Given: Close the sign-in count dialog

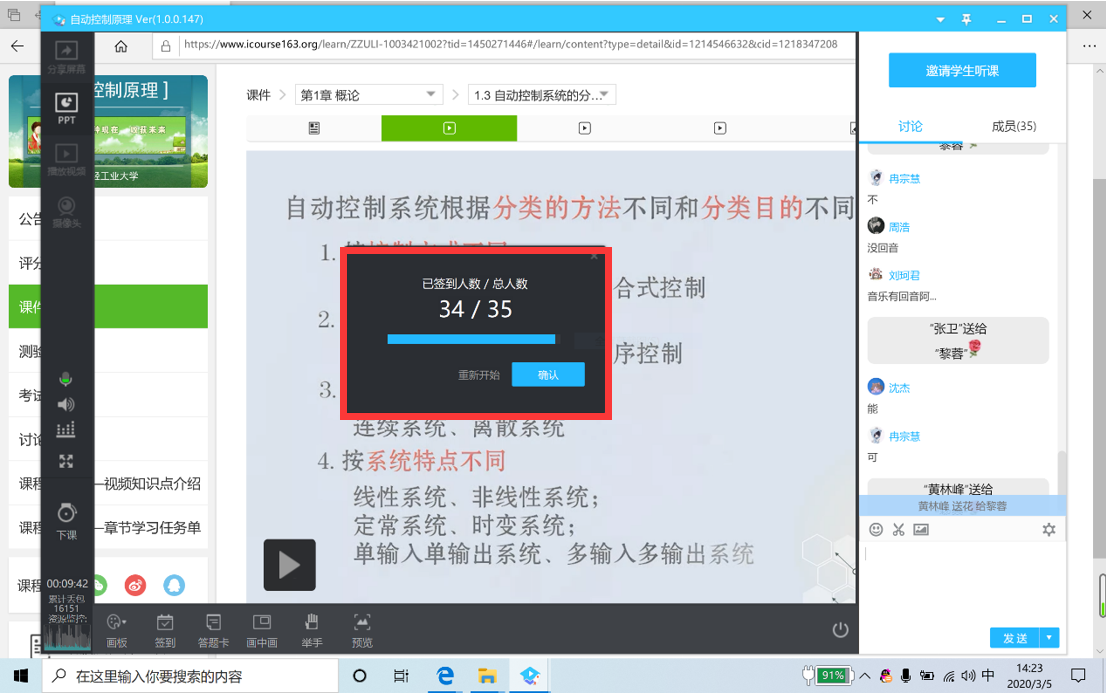Looking at the screenshot, I should 594,256.
